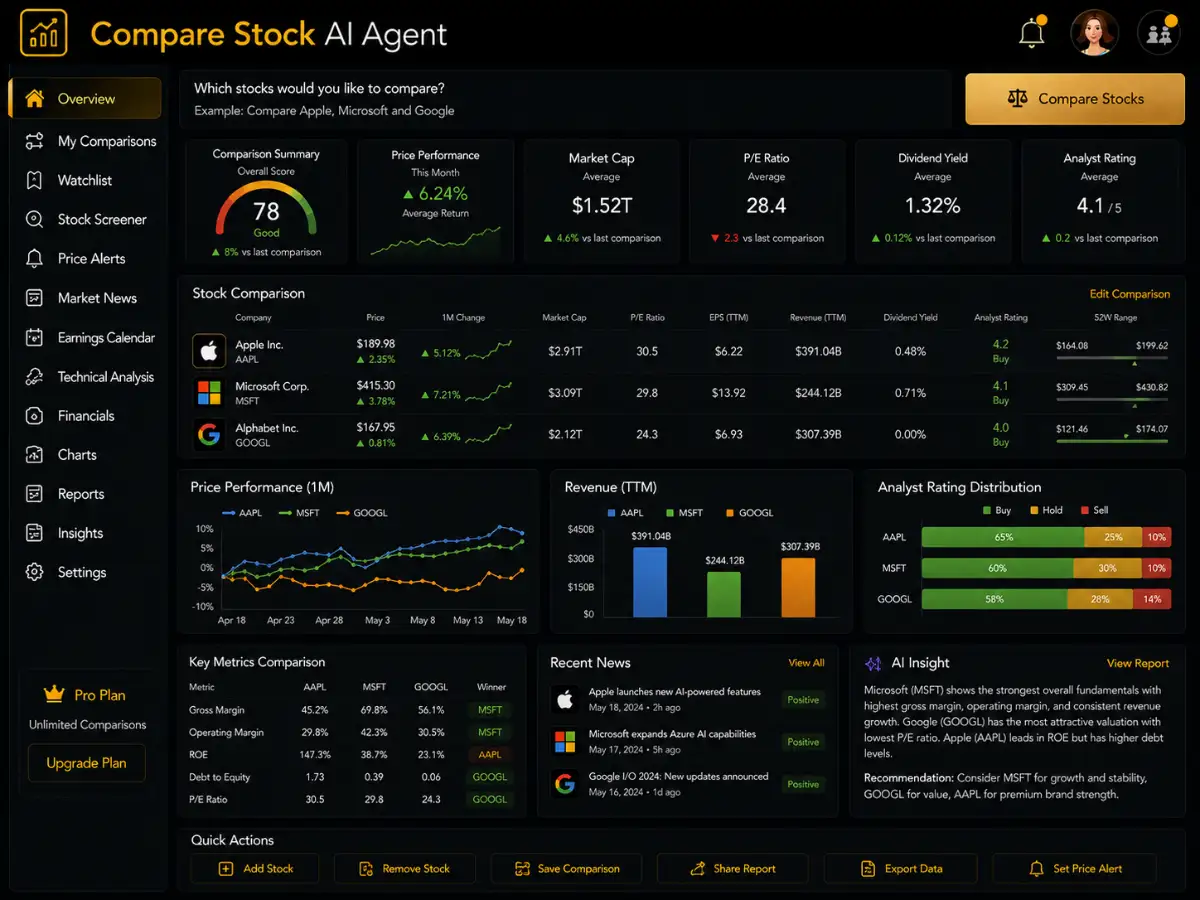Click the Reports sidebar icon
1200x900 pixels.
[35, 494]
